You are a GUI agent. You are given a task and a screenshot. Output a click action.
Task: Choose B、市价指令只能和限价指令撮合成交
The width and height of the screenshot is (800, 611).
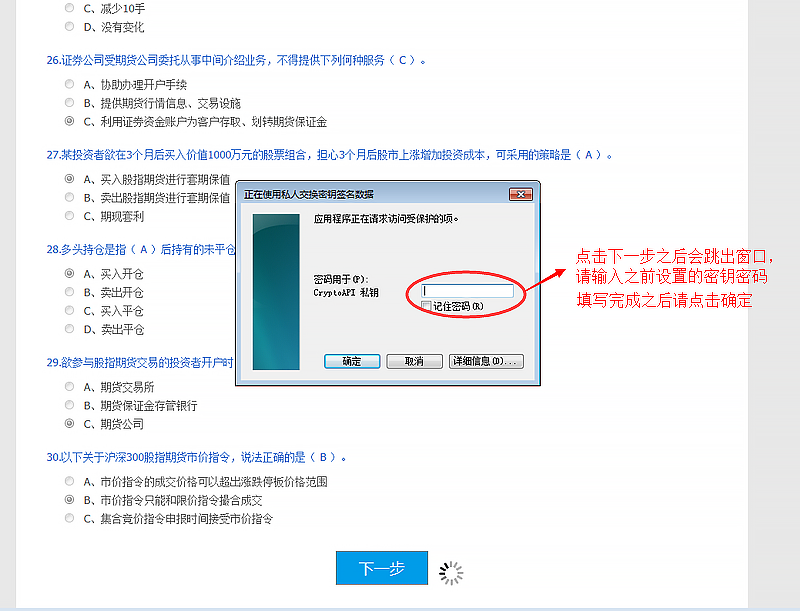click(x=69, y=500)
